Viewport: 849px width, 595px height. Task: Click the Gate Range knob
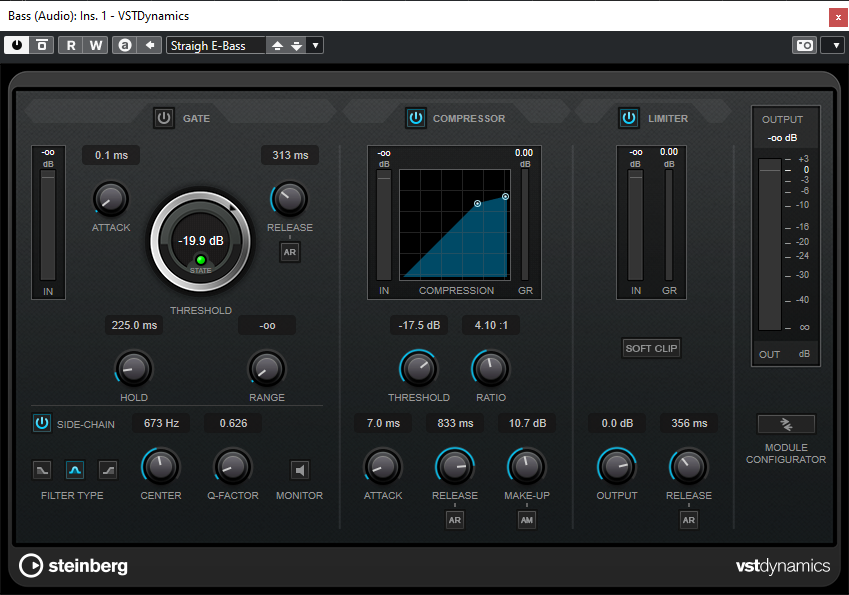point(266,369)
